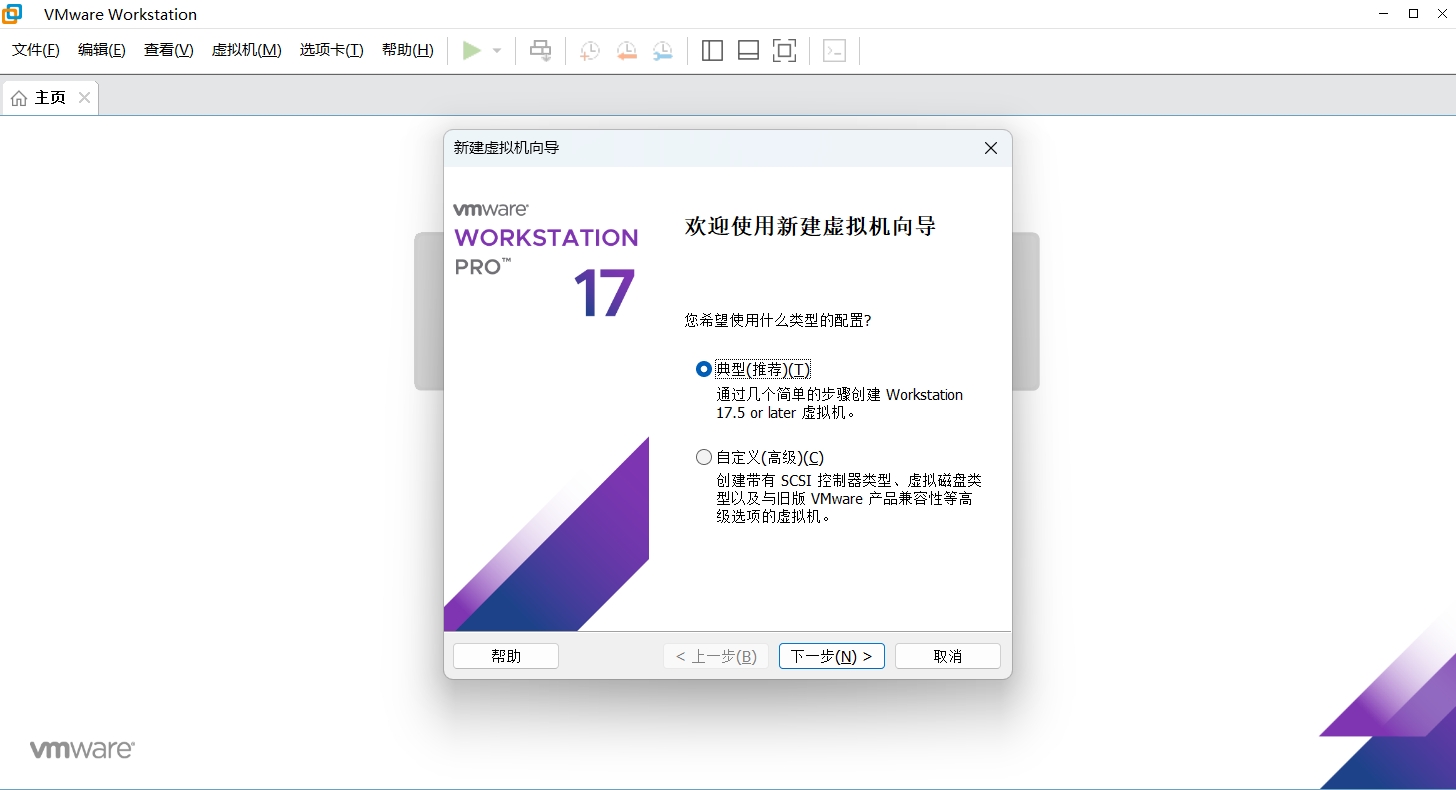Viewport: 1456px width, 790px height.
Task: Click the 下一步(N) button
Action: coord(831,656)
